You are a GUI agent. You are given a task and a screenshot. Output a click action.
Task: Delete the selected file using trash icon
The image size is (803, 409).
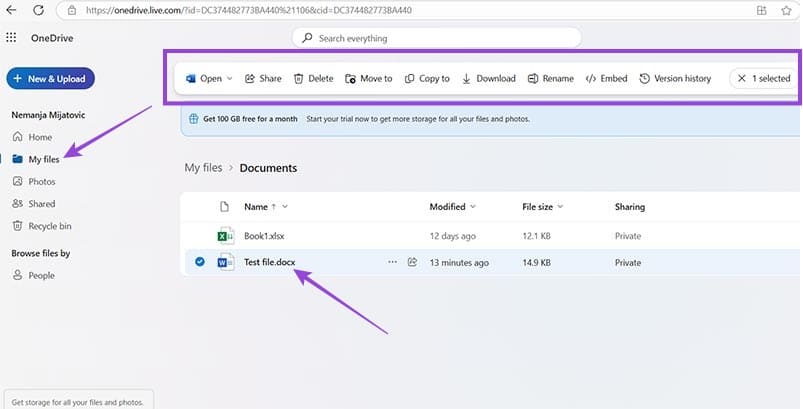298,78
